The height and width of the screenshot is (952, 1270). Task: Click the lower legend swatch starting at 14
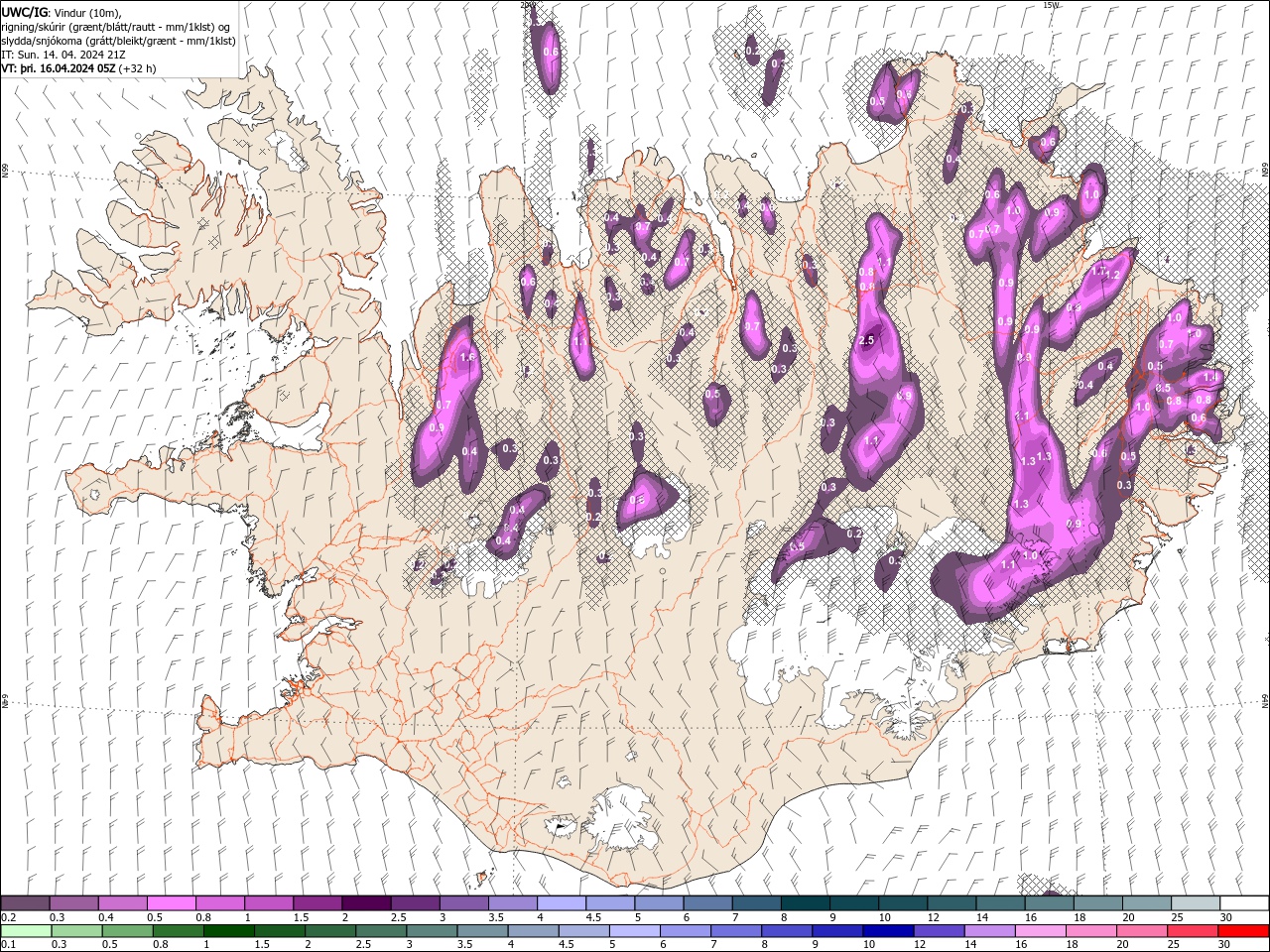pos(988,931)
